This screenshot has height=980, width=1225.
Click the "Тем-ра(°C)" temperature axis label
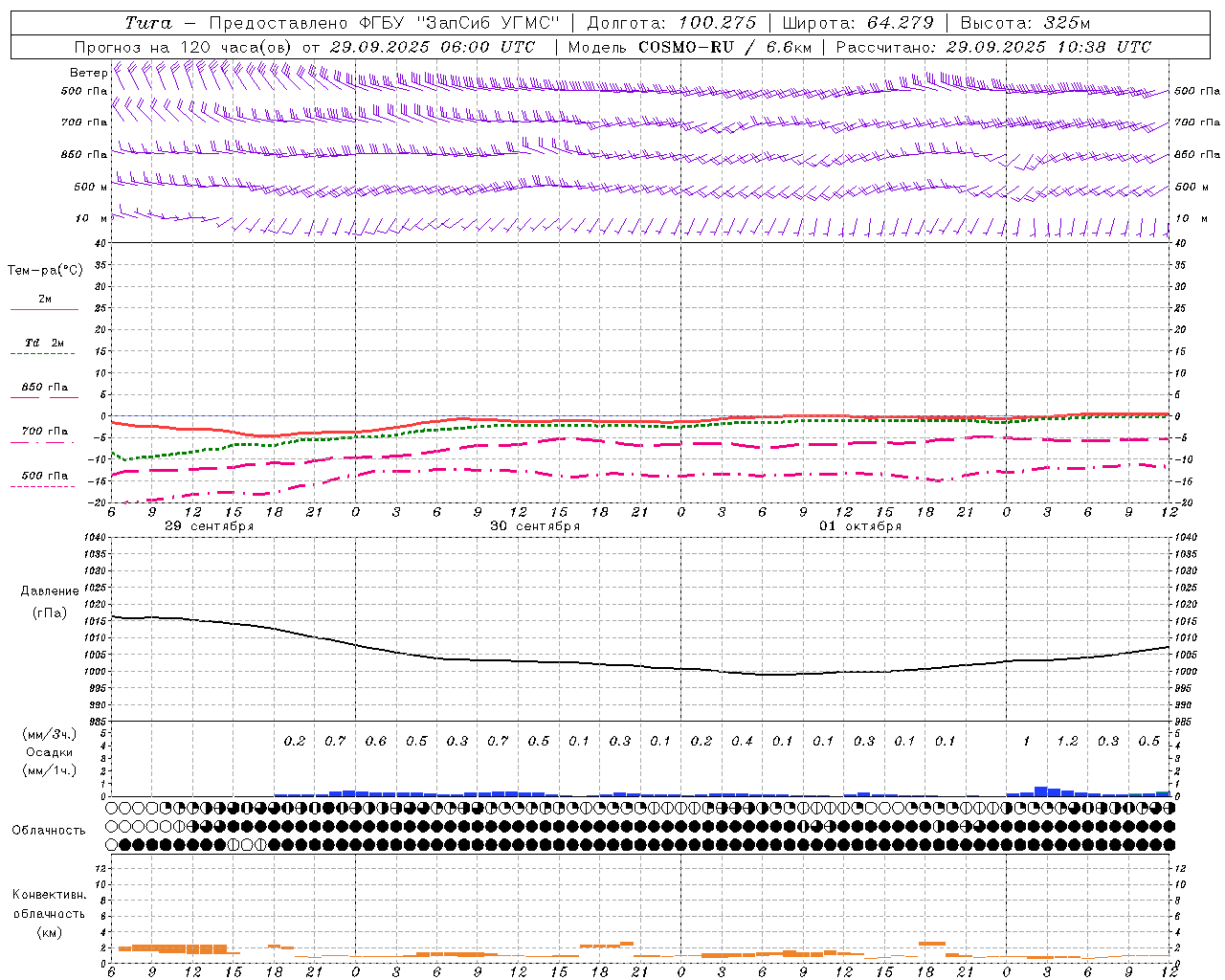point(45,271)
